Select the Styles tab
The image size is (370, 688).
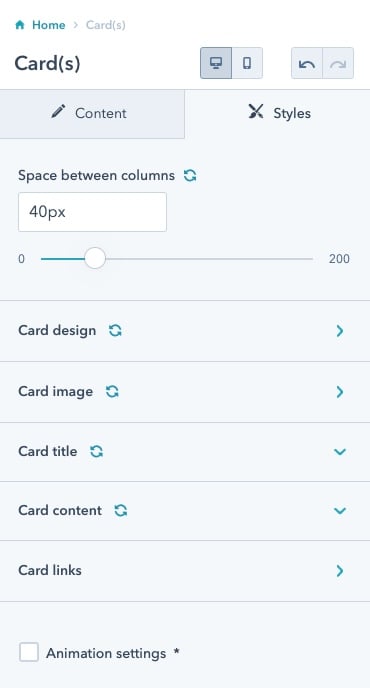click(x=277, y=114)
